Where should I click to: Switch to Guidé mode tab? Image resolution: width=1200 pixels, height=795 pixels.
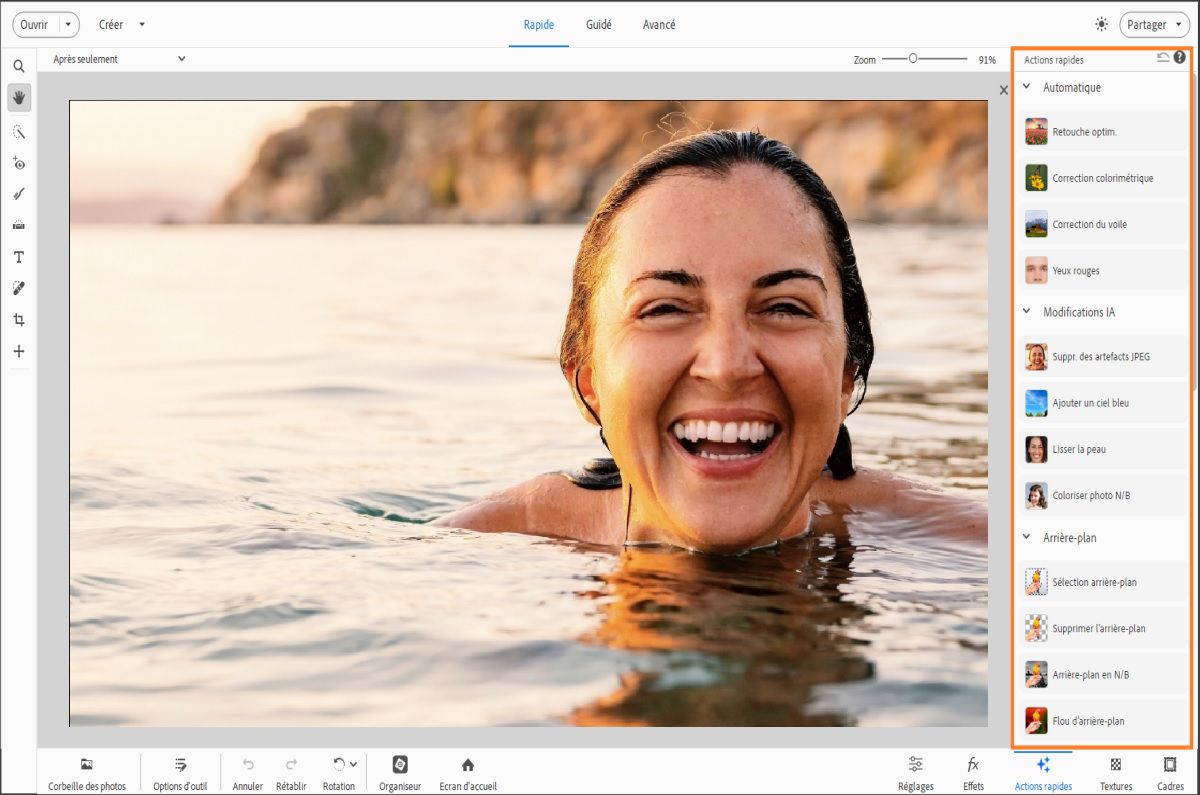click(599, 24)
